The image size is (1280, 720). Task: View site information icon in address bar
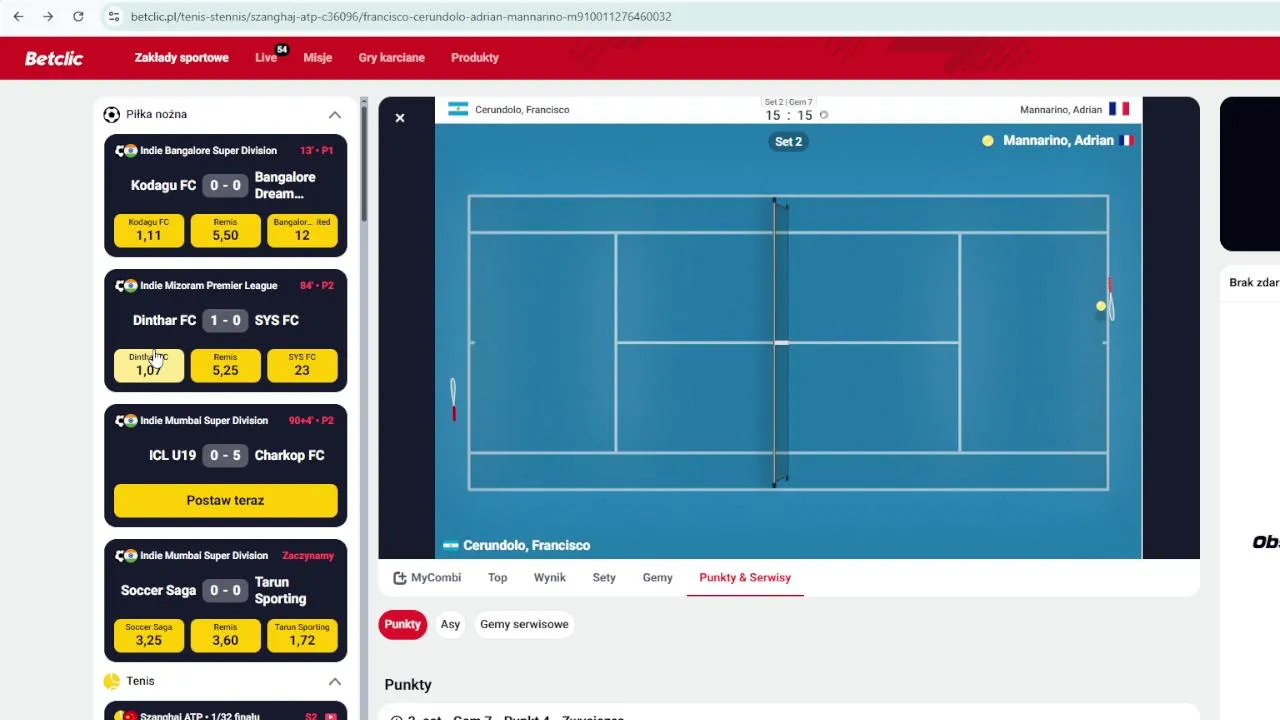tap(113, 17)
